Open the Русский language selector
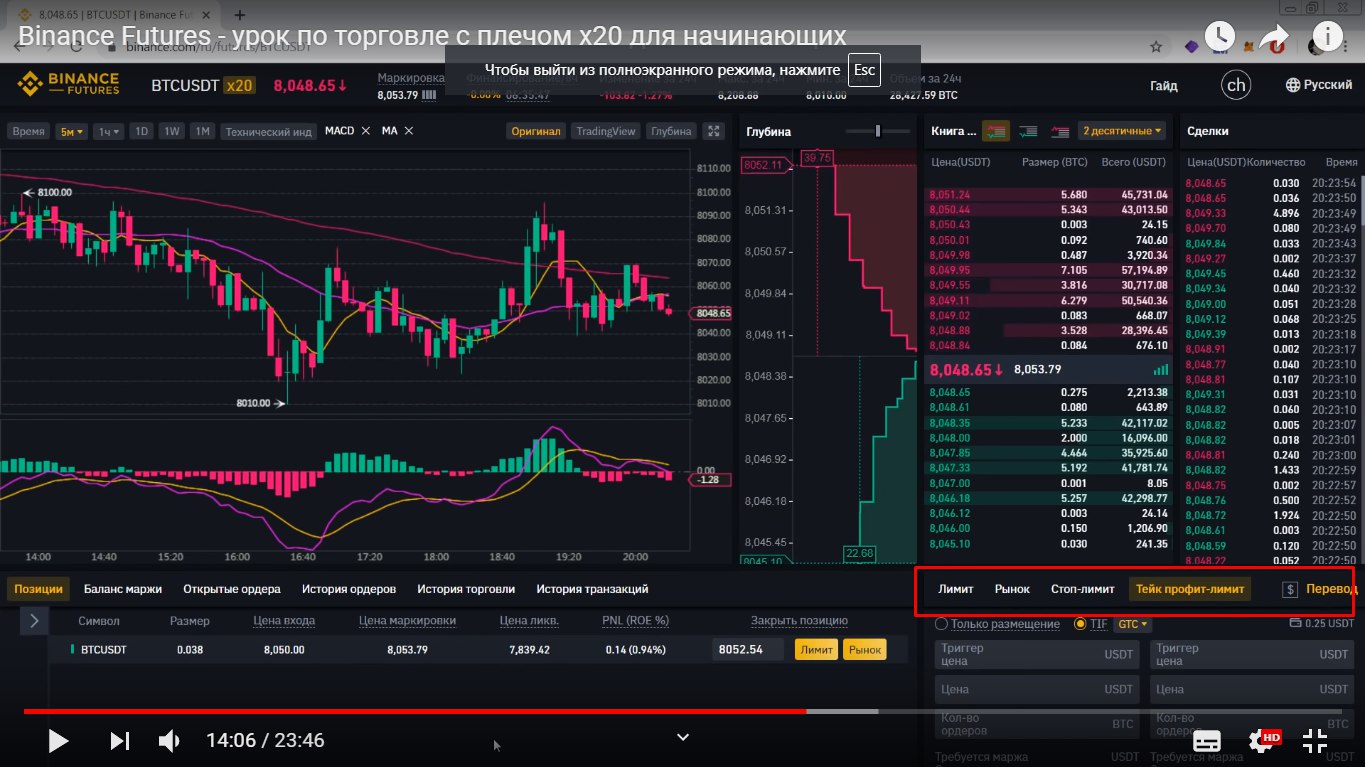Image resolution: width=1365 pixels, height=767 pixels. 1319,85
